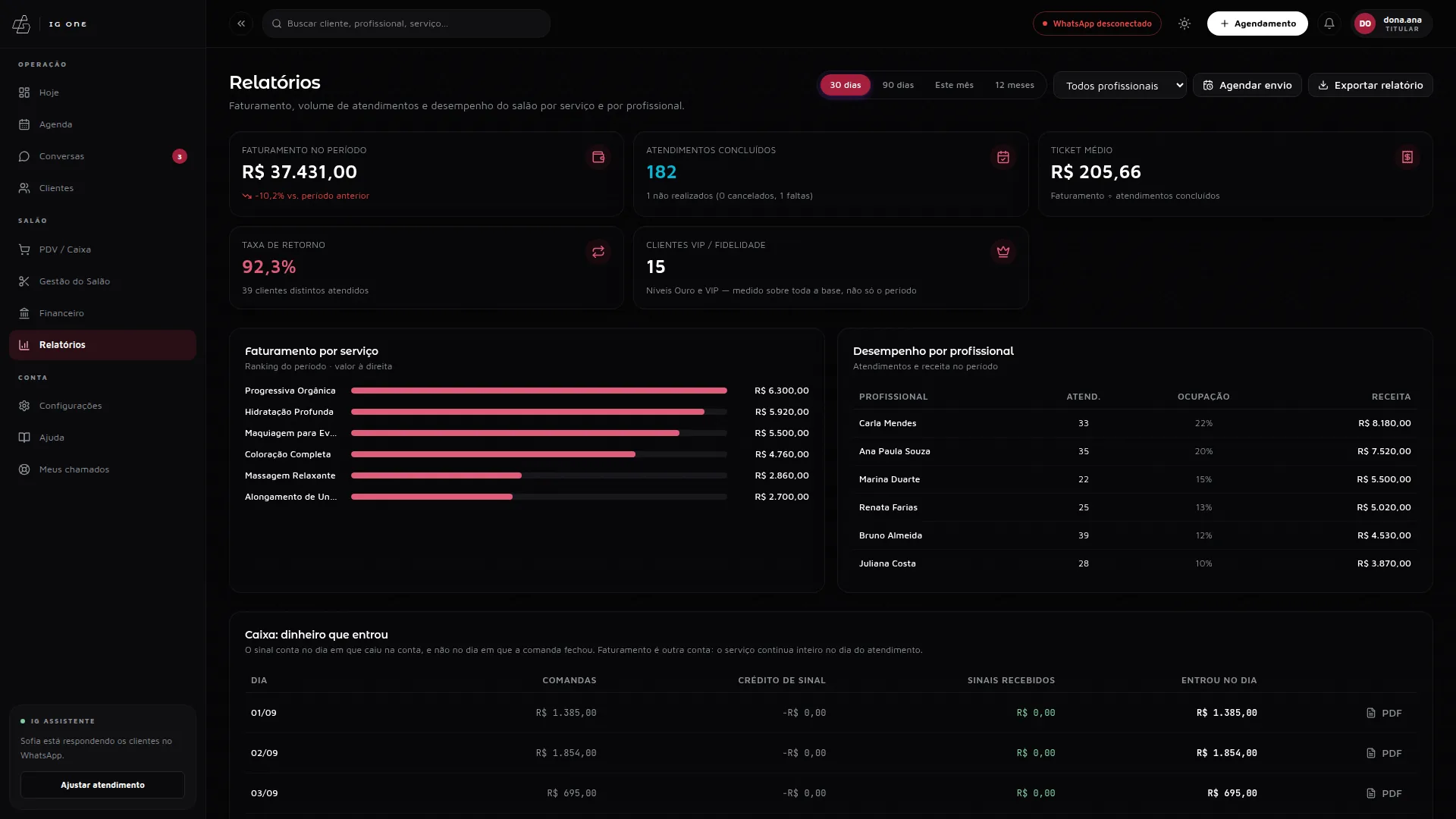1456x819 pixels.
Task: Click calendar-check icon on Atendimentos concluídos card
Action: point(1003,157)
